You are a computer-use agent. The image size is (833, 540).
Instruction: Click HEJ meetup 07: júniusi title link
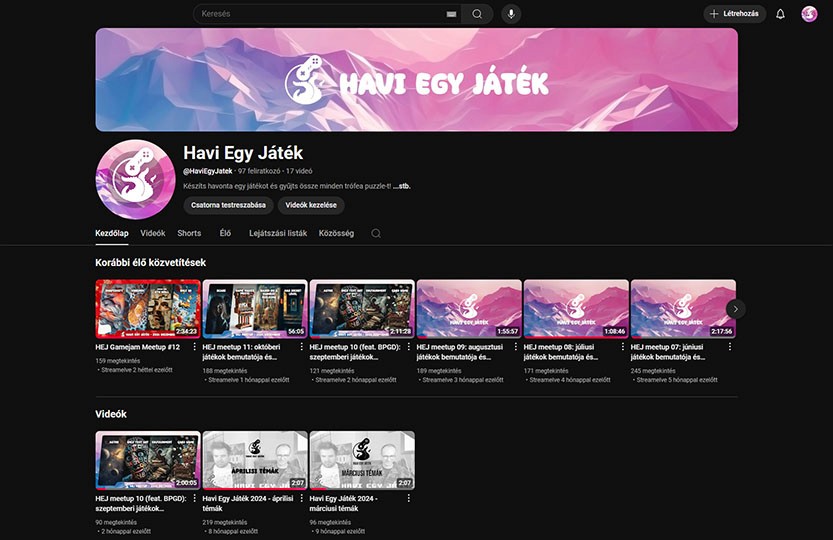pyautogui.click(x=668, y=352)
